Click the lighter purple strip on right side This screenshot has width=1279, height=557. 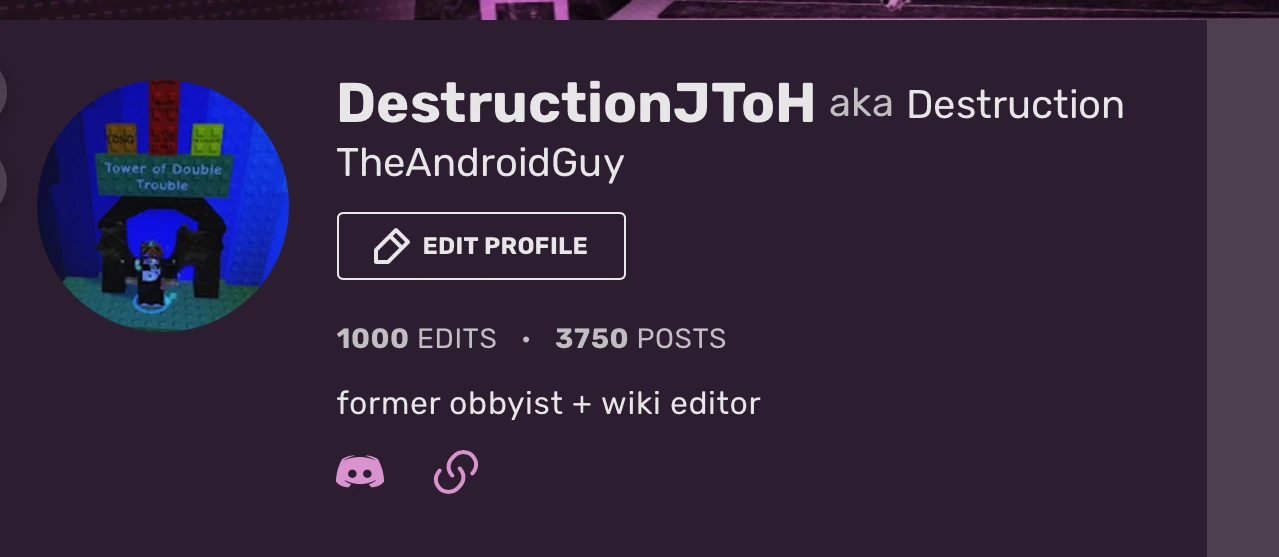(1243, 288)
